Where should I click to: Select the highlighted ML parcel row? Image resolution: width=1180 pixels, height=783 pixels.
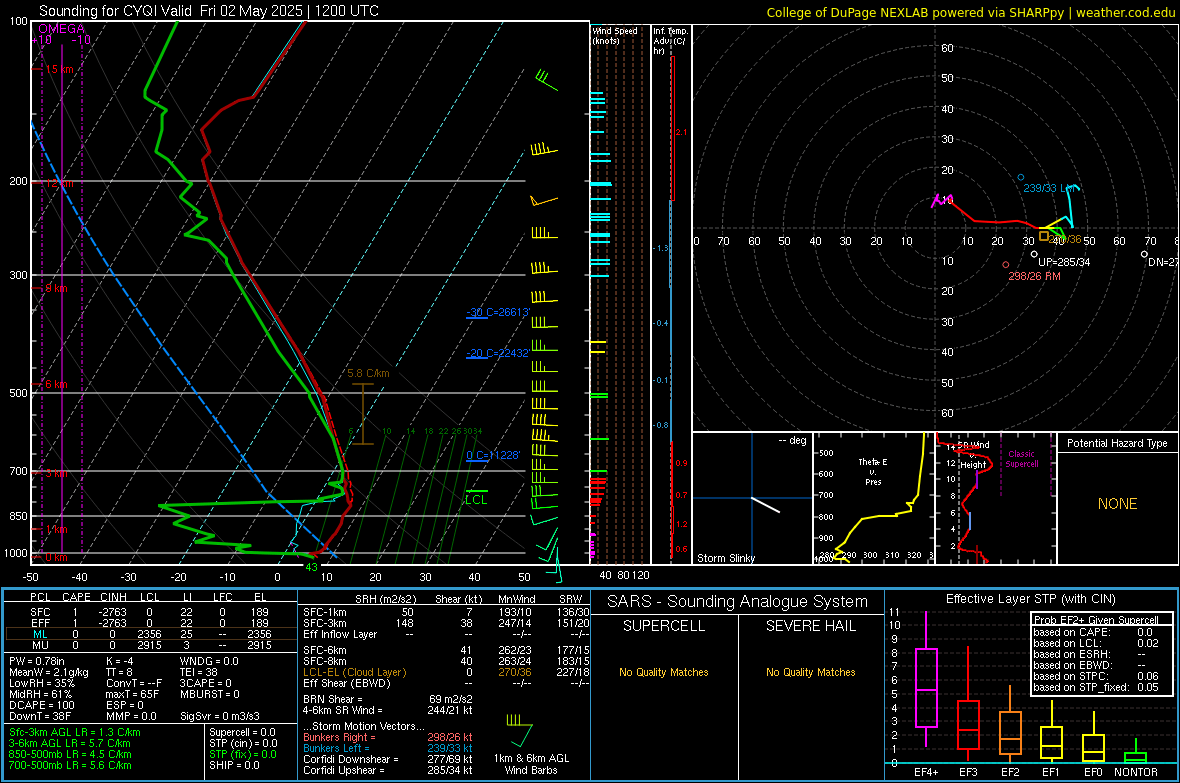(150, 634)
